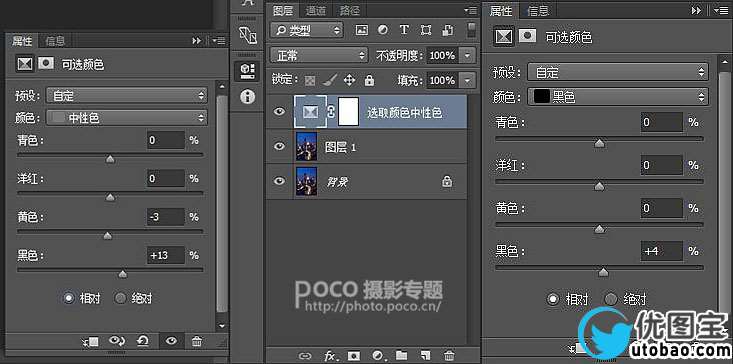Image resolution: width=733 pixels, height=364 pixels.
Task: Click 黄色 slider handle in left panel
Action: 108,236
